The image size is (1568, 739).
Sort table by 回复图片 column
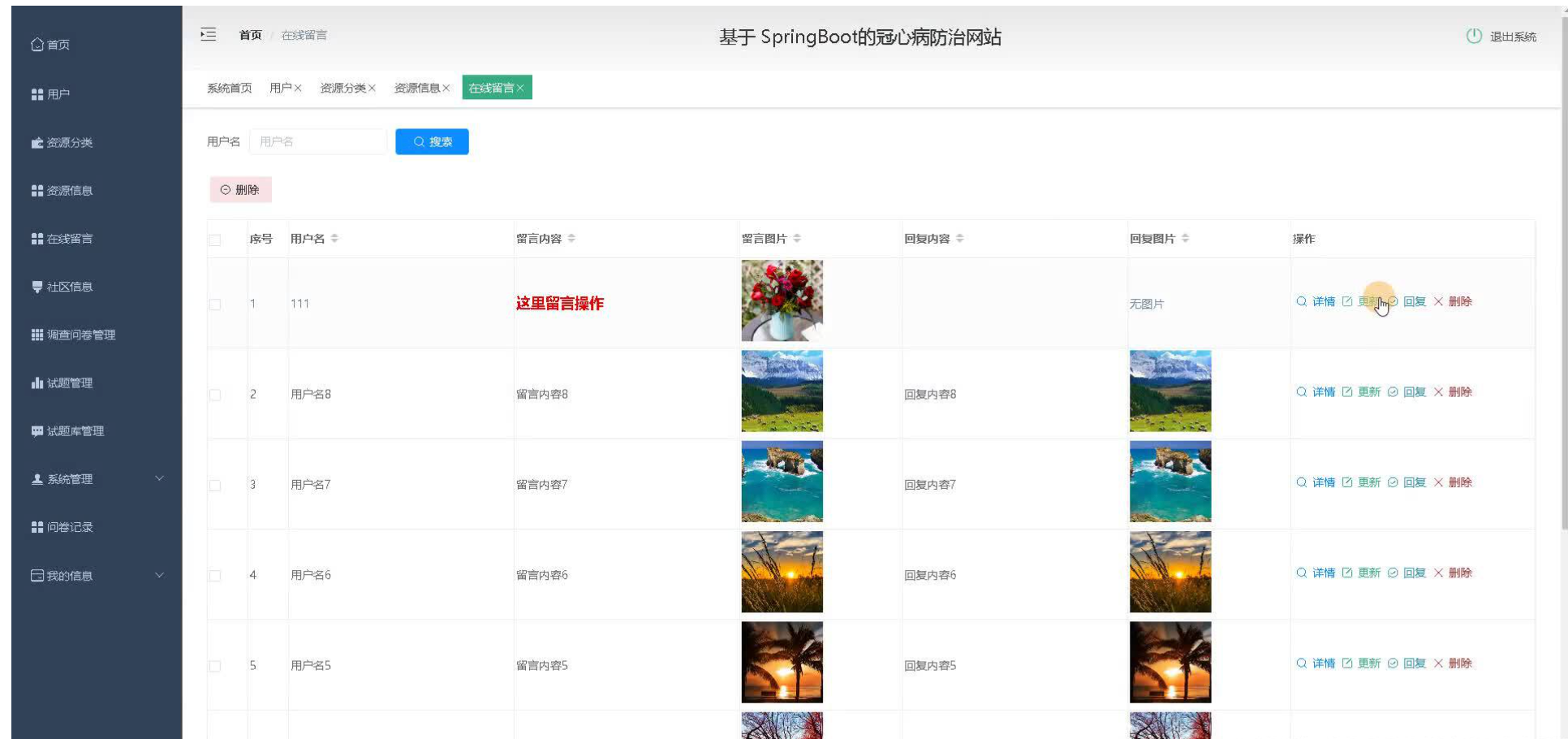(x=1186, y=238)
